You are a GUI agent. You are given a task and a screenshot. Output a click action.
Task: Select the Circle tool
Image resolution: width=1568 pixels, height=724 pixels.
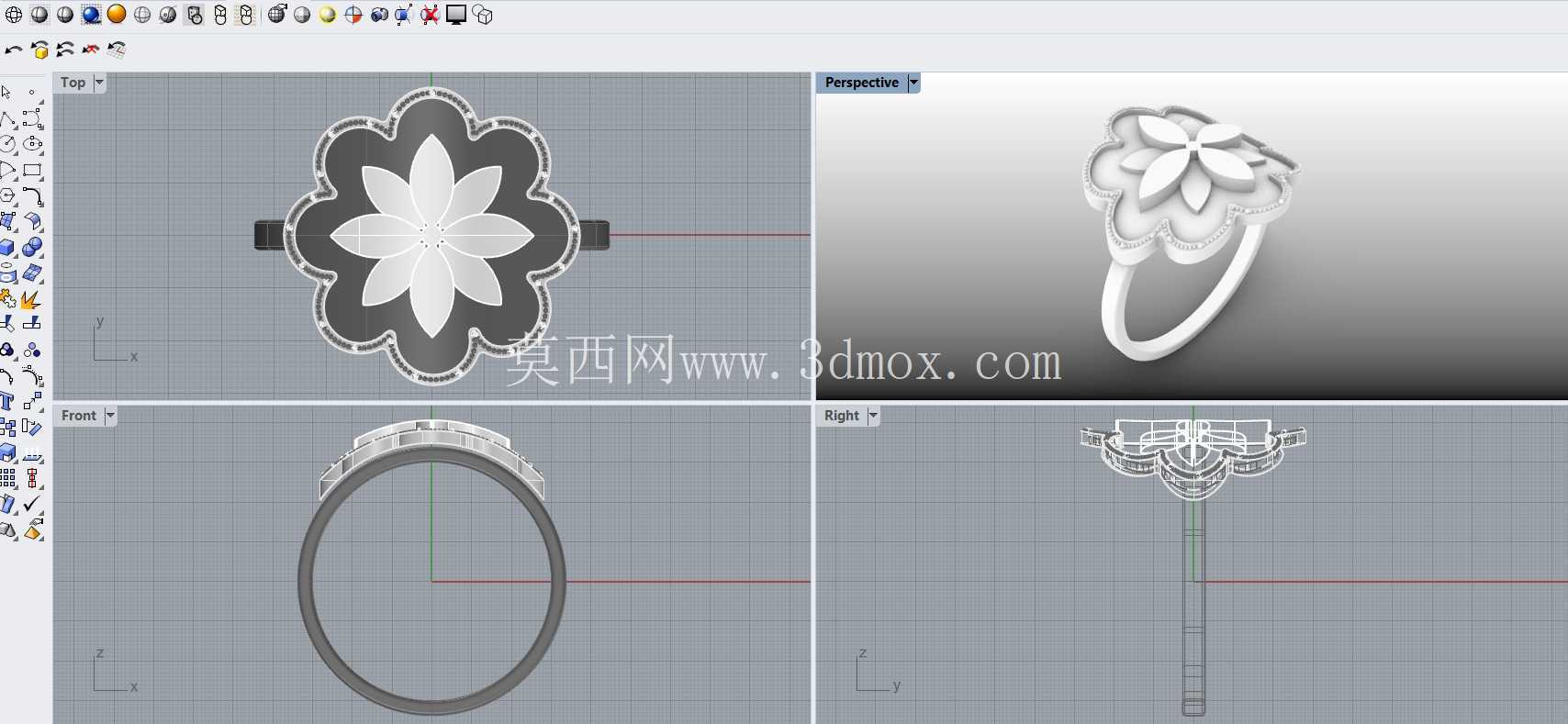click(x=7, y=144)
